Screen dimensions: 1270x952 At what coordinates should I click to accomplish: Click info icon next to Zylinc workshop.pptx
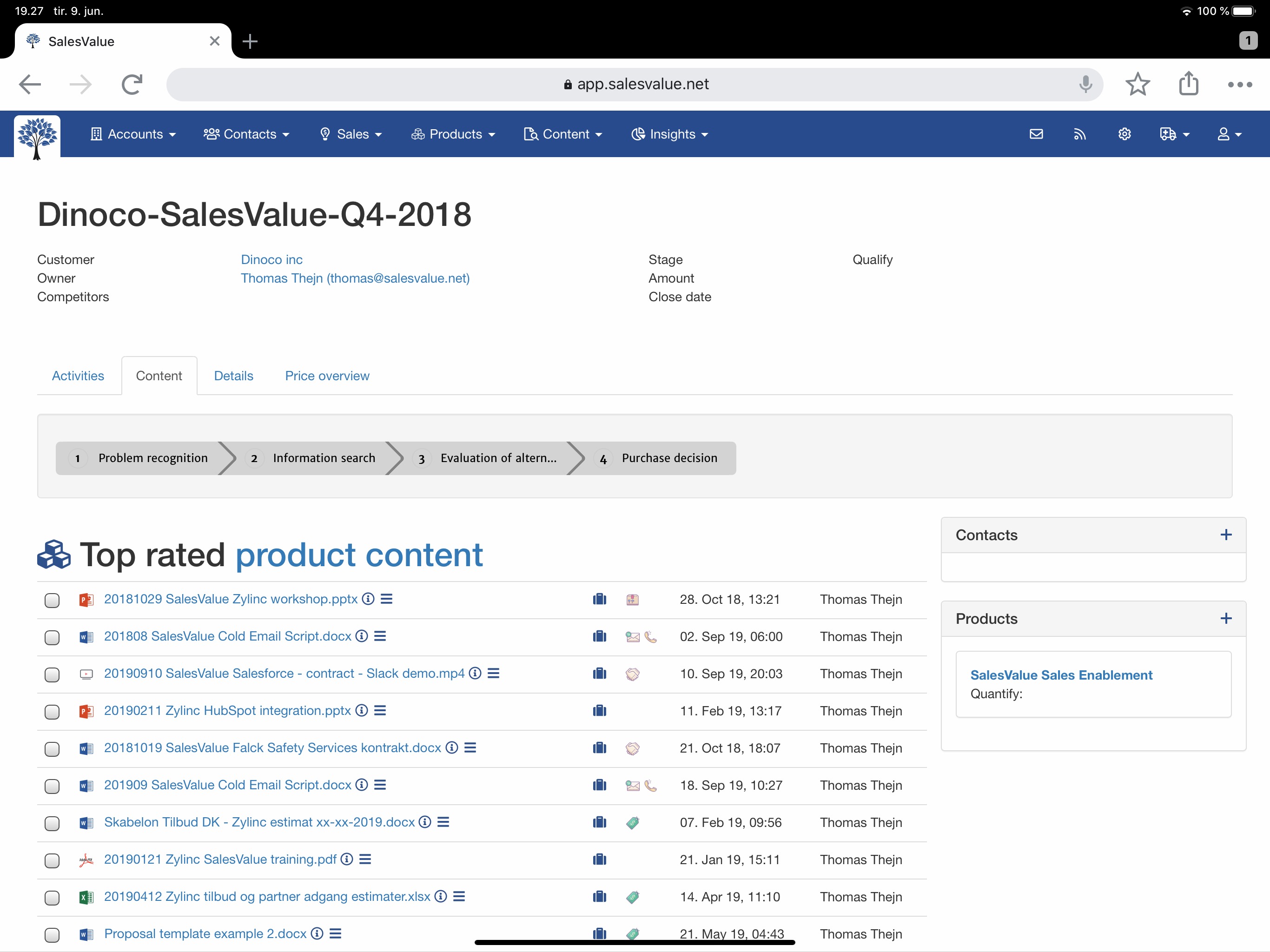369,599
